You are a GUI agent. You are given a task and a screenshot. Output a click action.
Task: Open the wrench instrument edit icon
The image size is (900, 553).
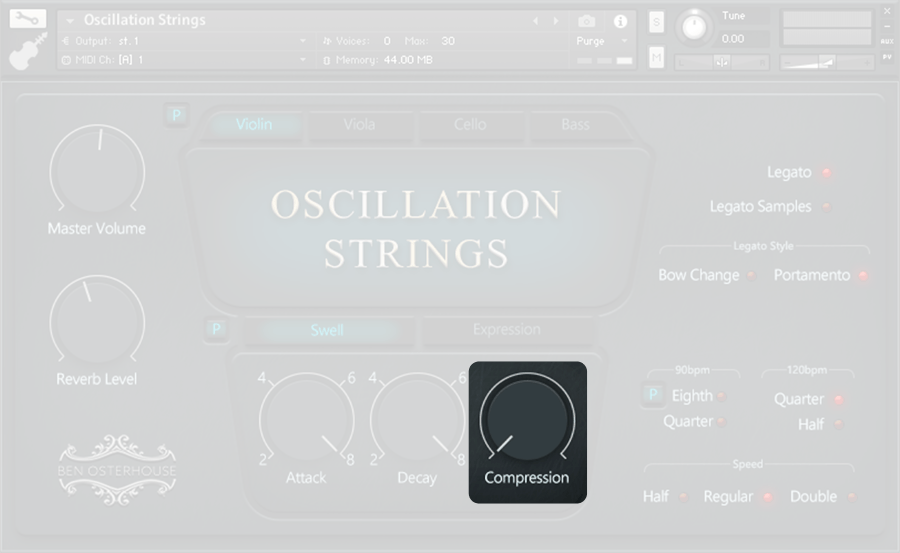(28, 19)
